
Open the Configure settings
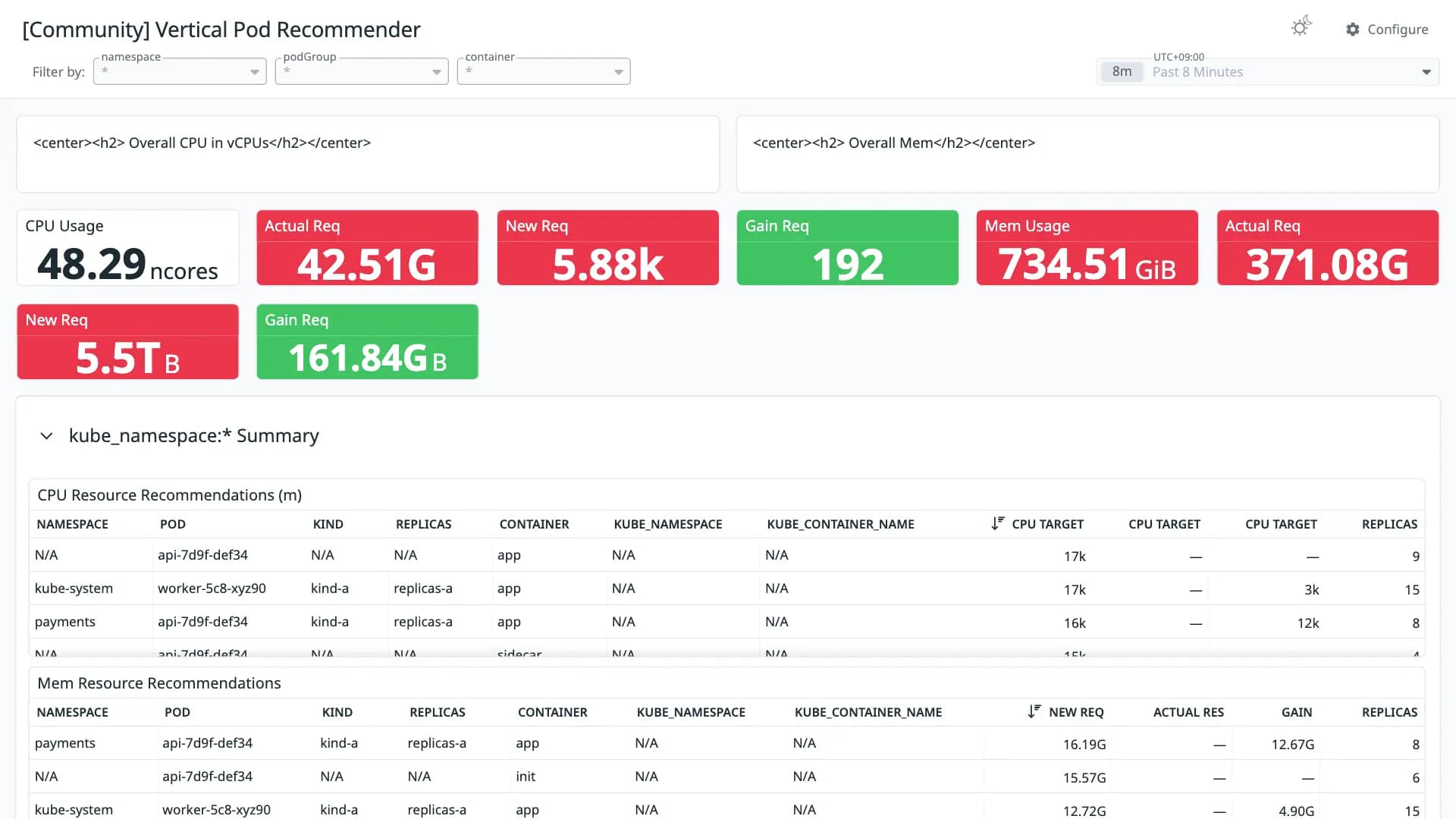[1387, 29]
